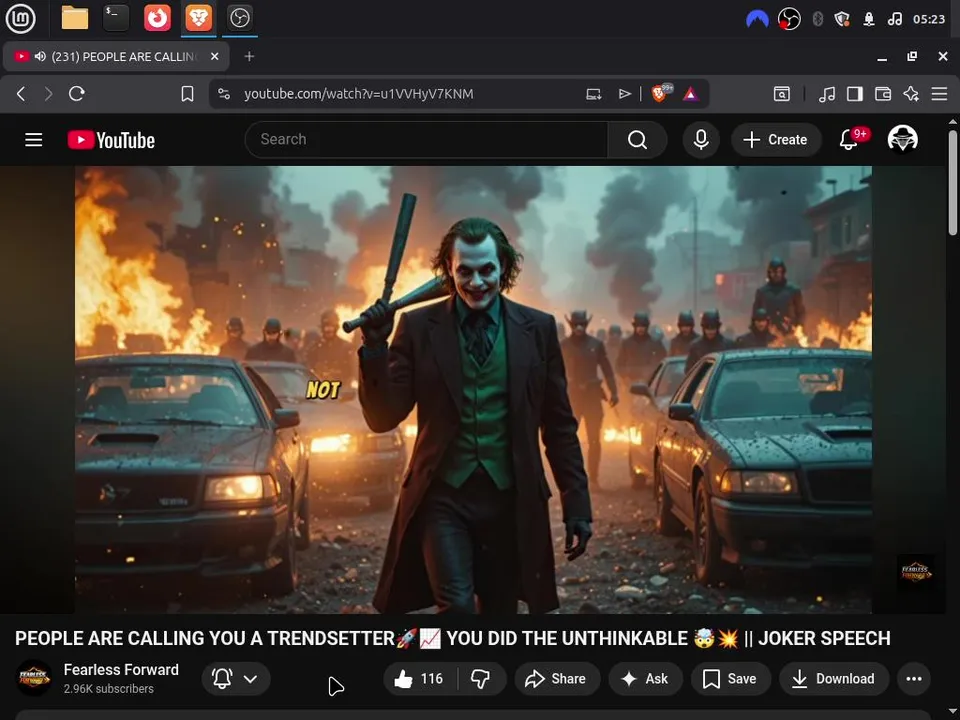Open the Bluetooth tray icon

coord(817,20)
